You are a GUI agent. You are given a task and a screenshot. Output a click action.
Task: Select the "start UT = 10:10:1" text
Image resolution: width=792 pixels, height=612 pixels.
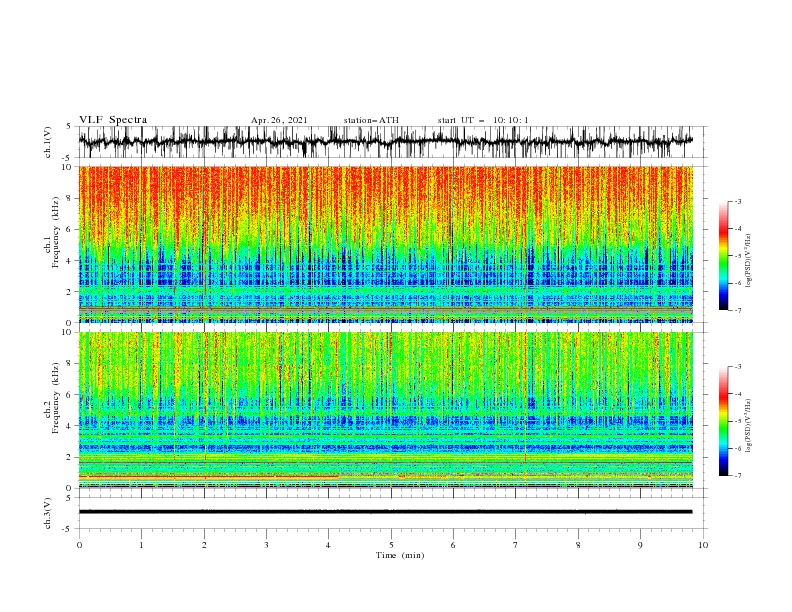pos(483,120)
